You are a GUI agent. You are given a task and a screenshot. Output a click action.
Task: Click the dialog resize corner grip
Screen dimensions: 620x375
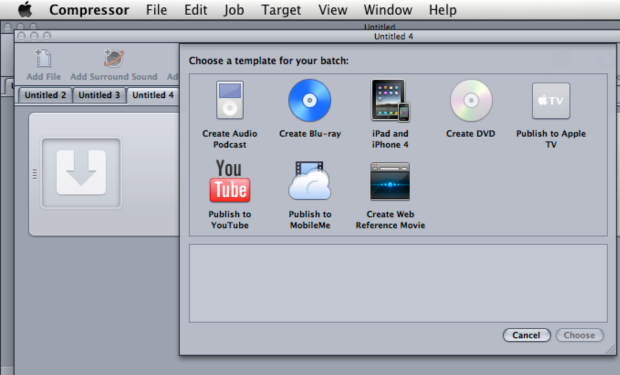tap(611, 350)
